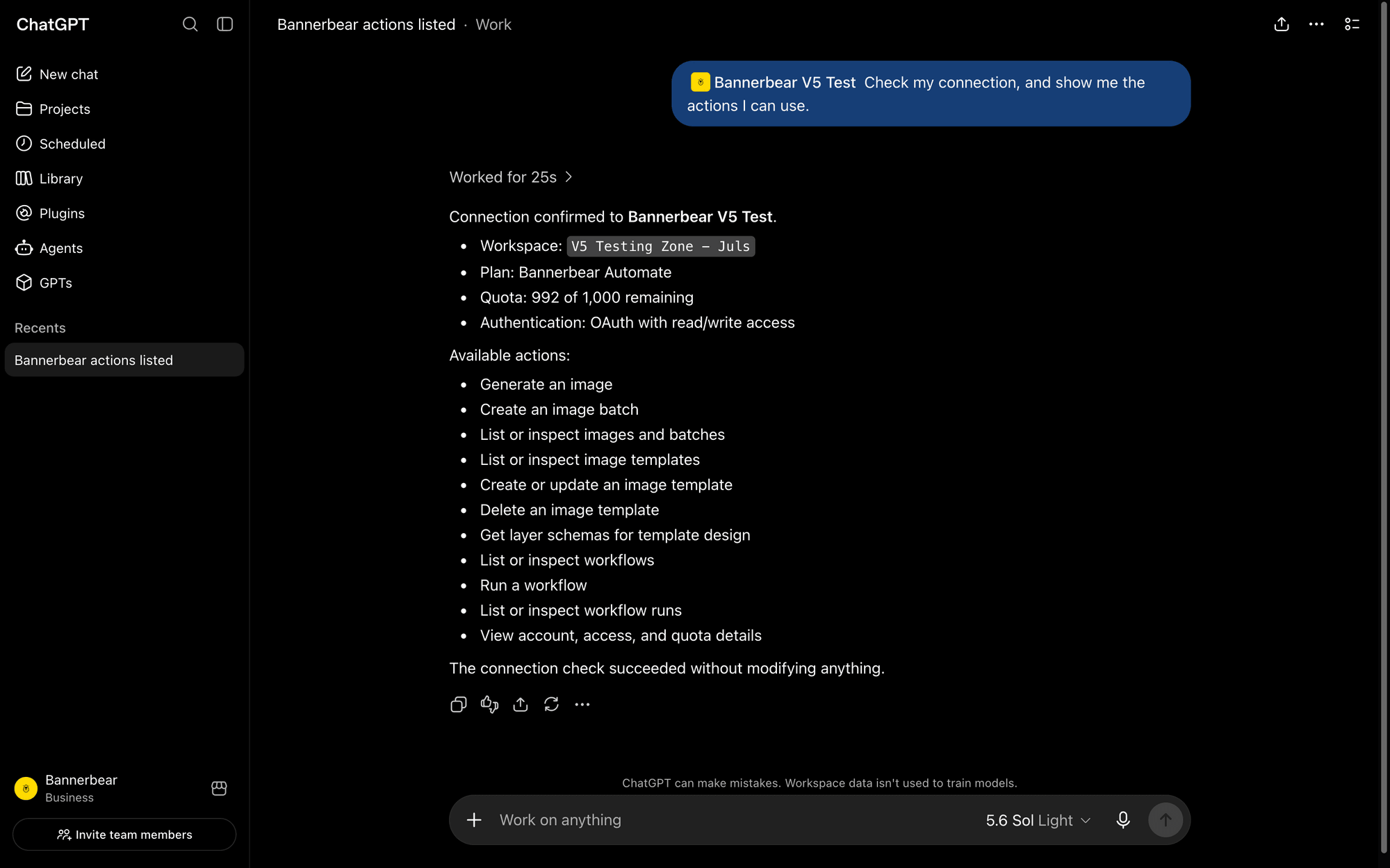This screenshot has height=868, width=1390.
Task: Click the thumbs feedback icon
Action: tap(489, 705)
